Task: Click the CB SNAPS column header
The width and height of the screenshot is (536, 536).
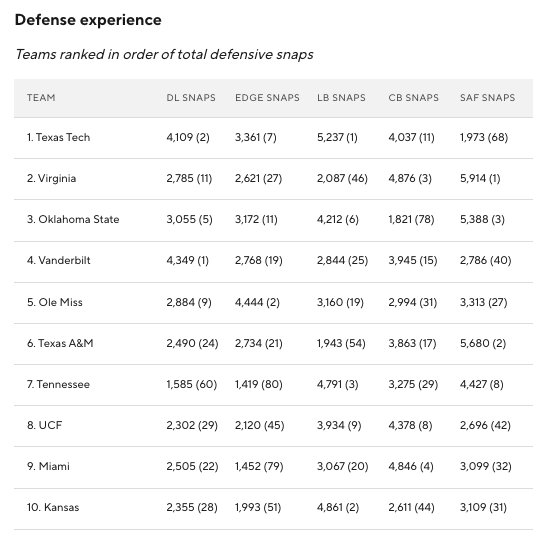Action: point(413,98)
